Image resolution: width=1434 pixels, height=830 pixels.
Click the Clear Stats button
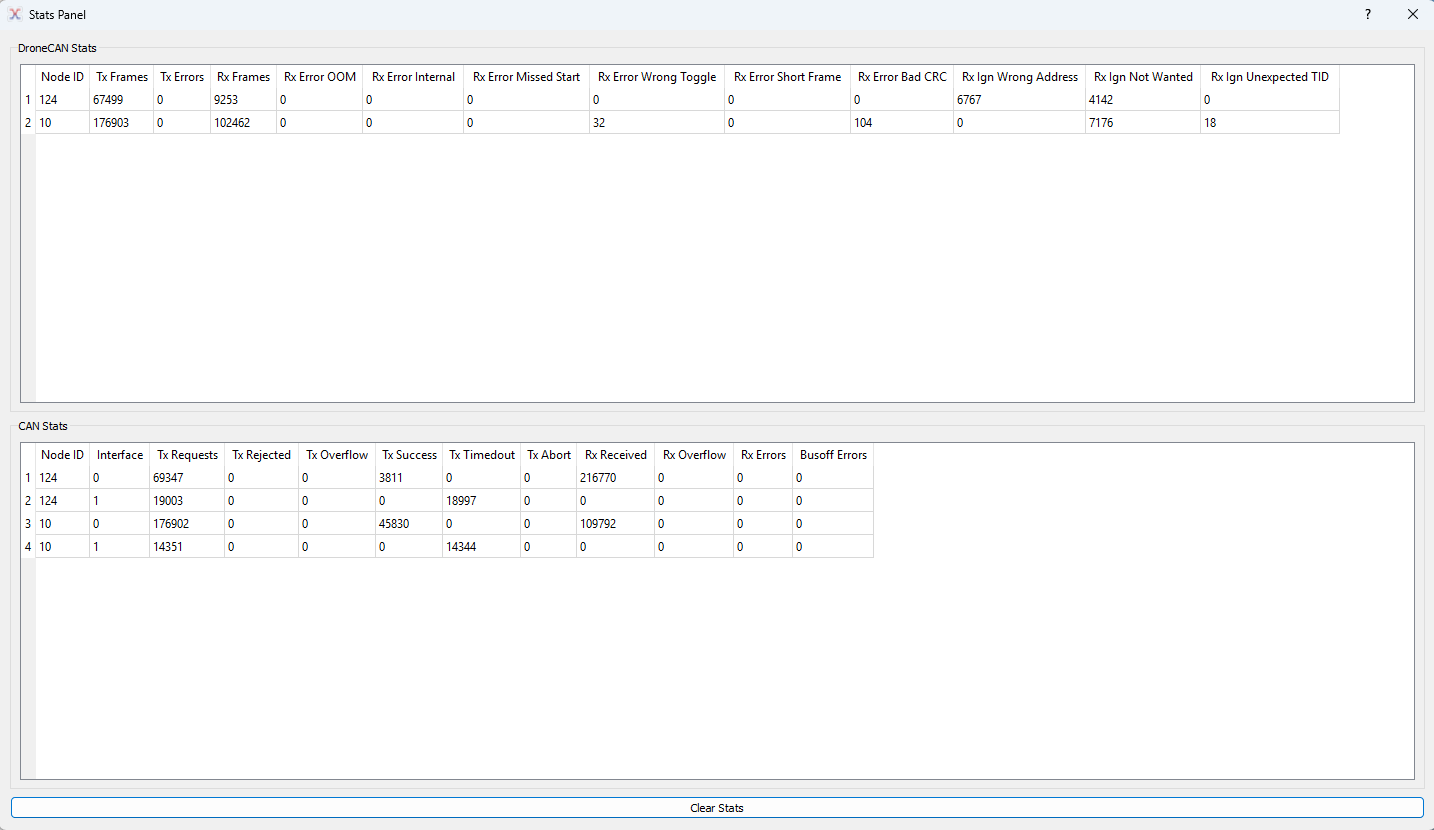[716, 807]
